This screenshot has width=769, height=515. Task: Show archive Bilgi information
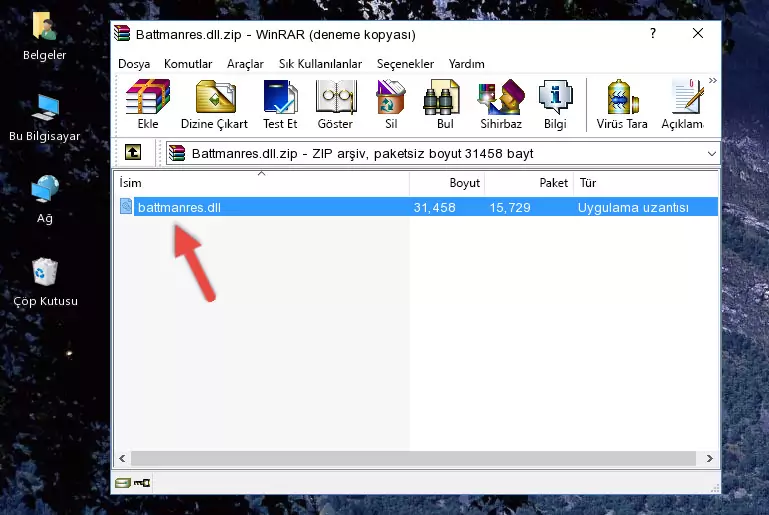pos(555,104)
